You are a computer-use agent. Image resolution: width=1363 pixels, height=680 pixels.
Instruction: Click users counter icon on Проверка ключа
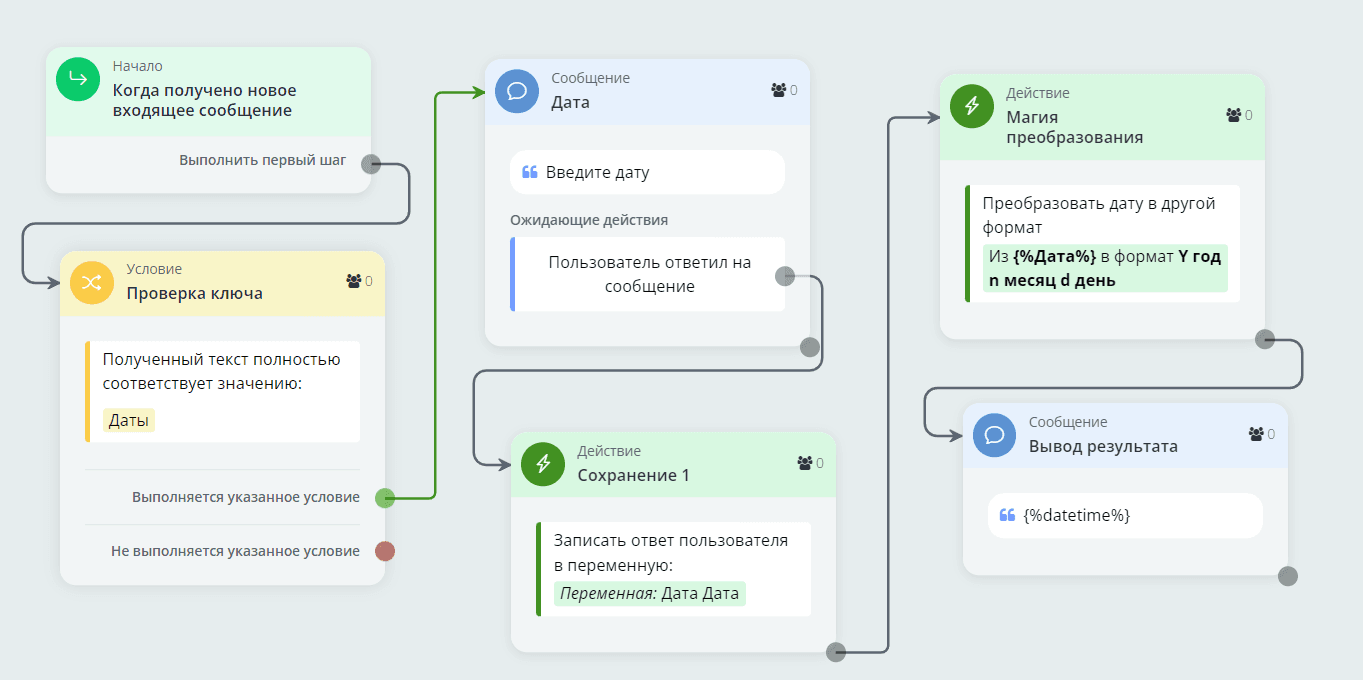point(354,281)
